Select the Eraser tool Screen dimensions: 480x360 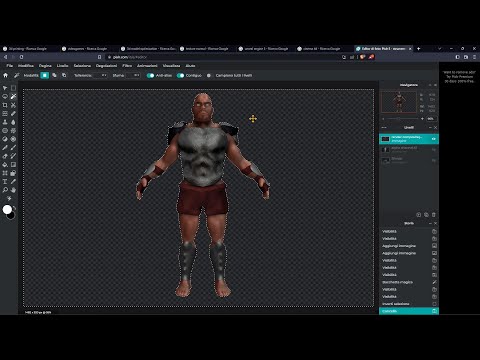(x=5, y=156)
